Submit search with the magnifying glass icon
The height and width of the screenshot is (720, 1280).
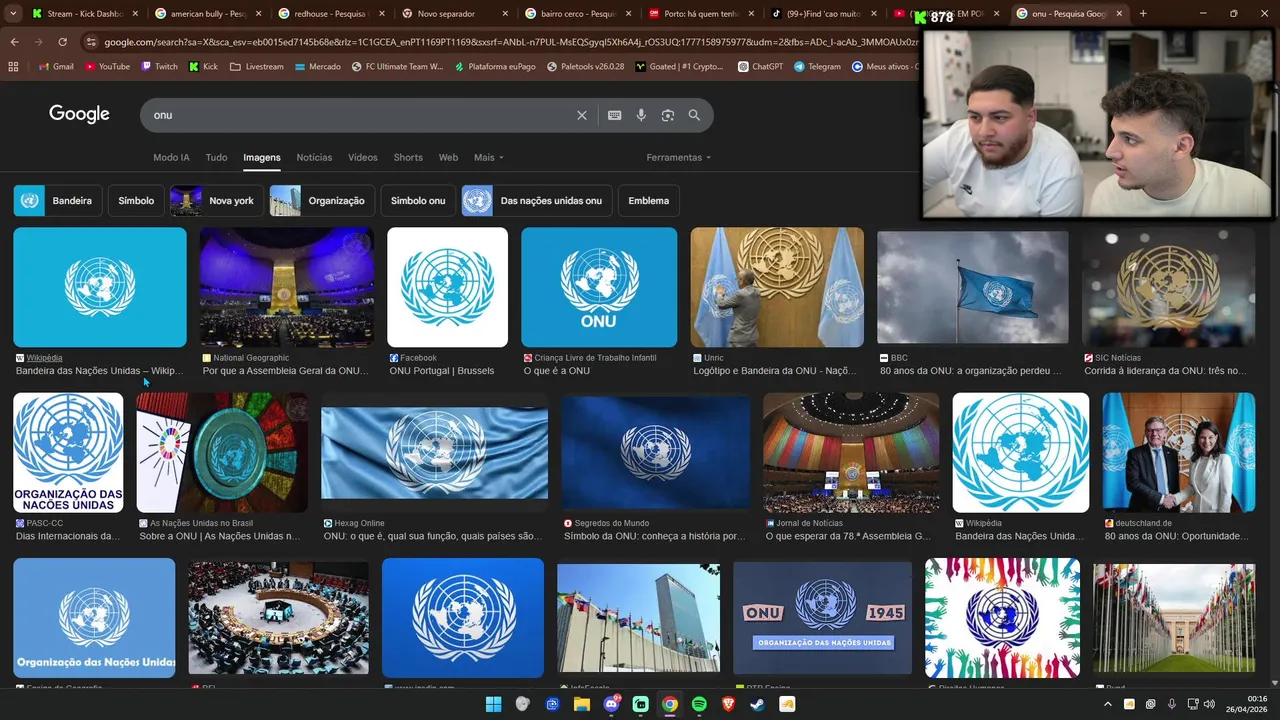694,115
